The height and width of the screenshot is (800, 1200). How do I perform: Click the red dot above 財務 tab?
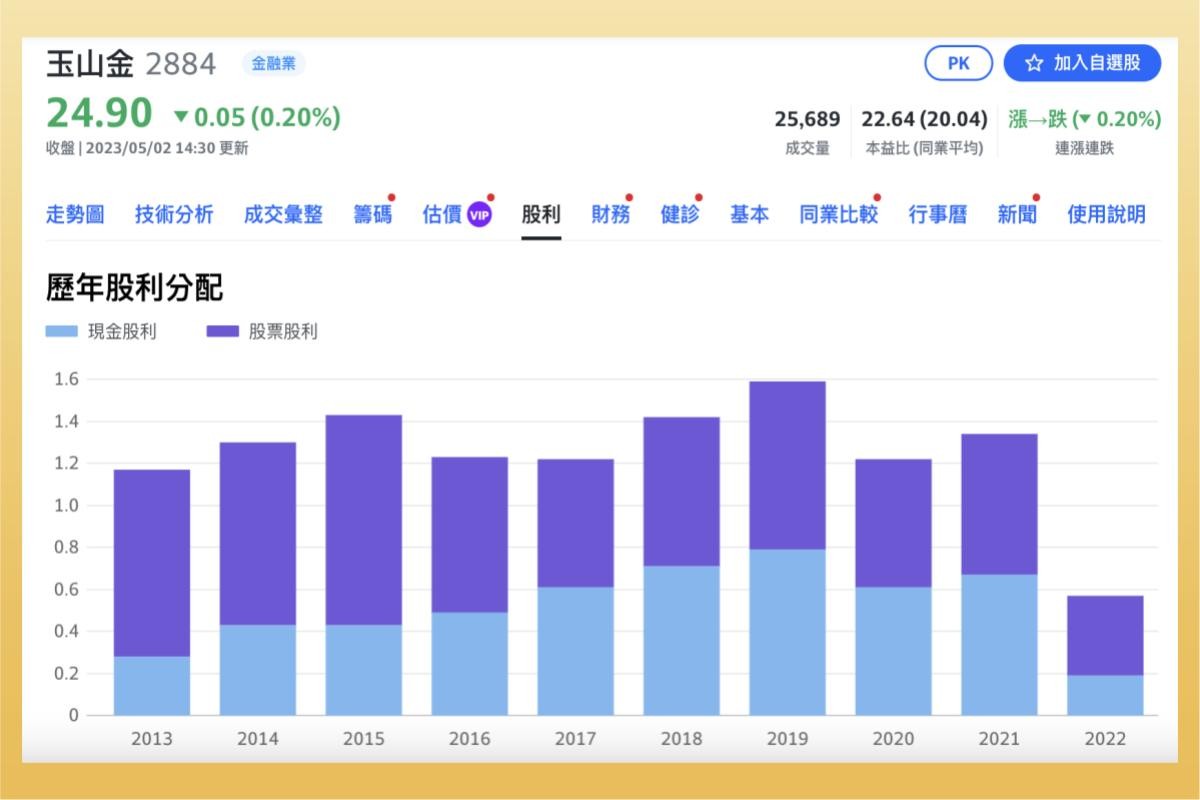pos(629,196)
